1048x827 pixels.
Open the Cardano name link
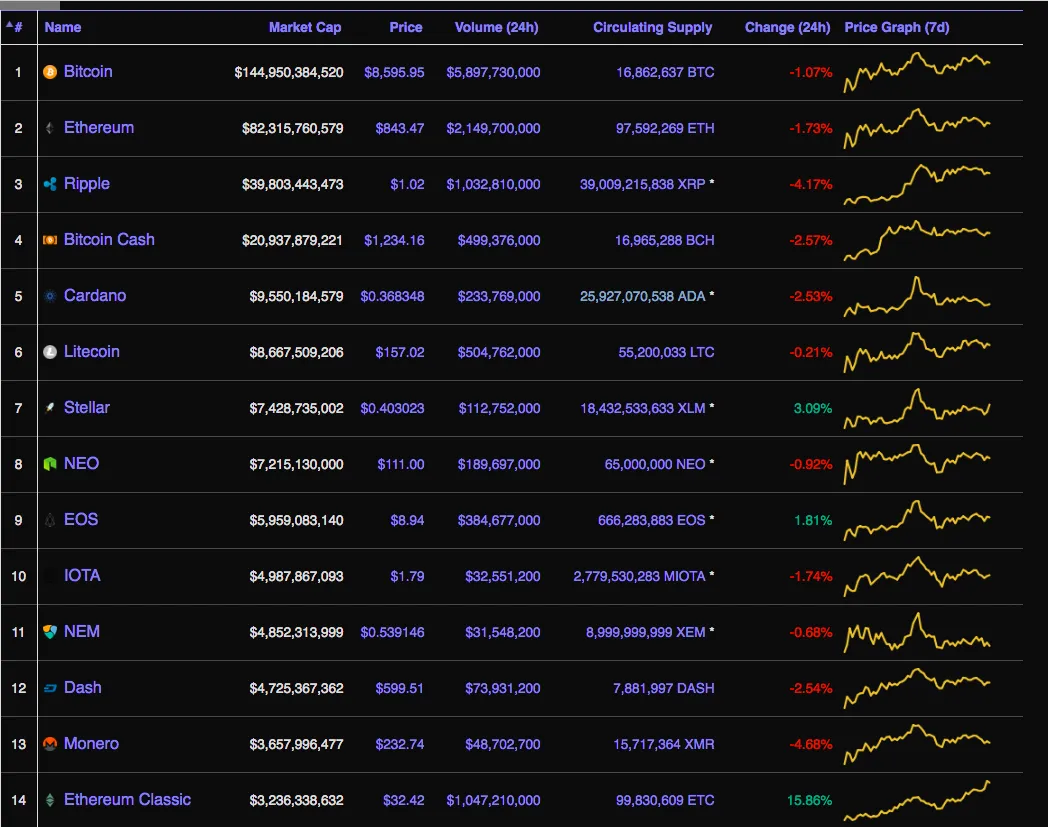pos(95,296)
